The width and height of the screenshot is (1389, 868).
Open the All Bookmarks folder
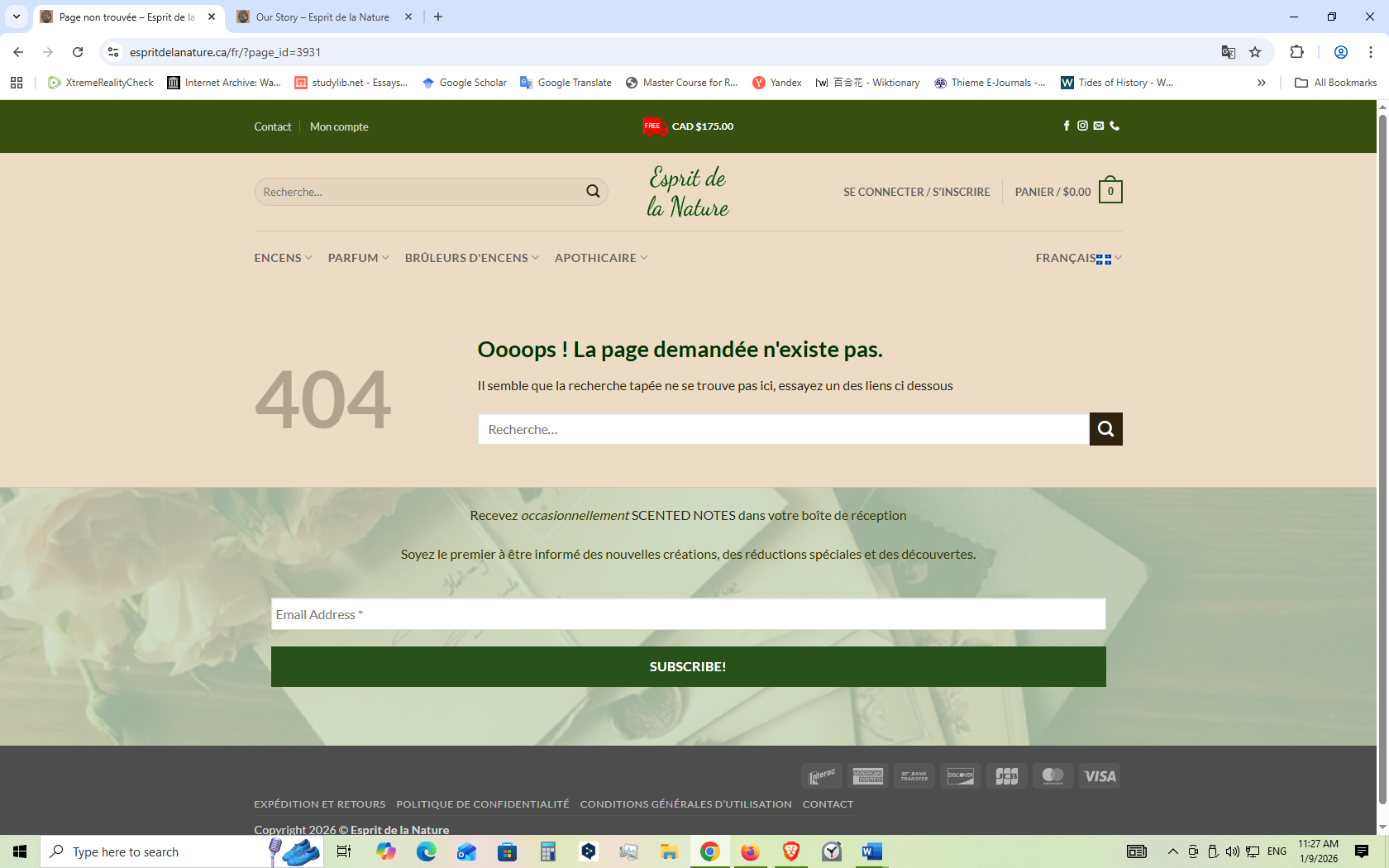coord(1336,83)
